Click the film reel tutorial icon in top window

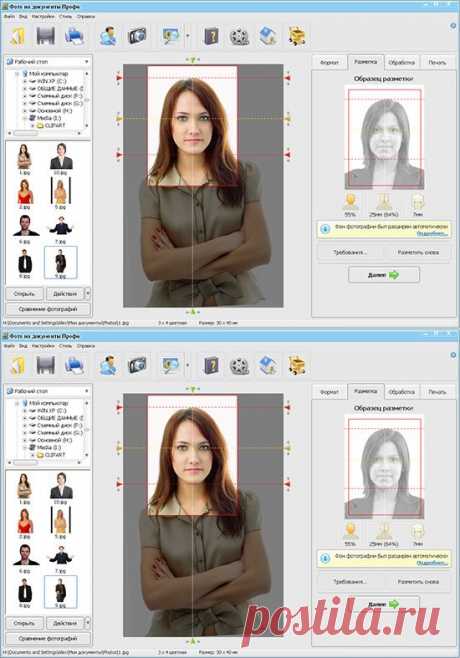pos(240,37)
